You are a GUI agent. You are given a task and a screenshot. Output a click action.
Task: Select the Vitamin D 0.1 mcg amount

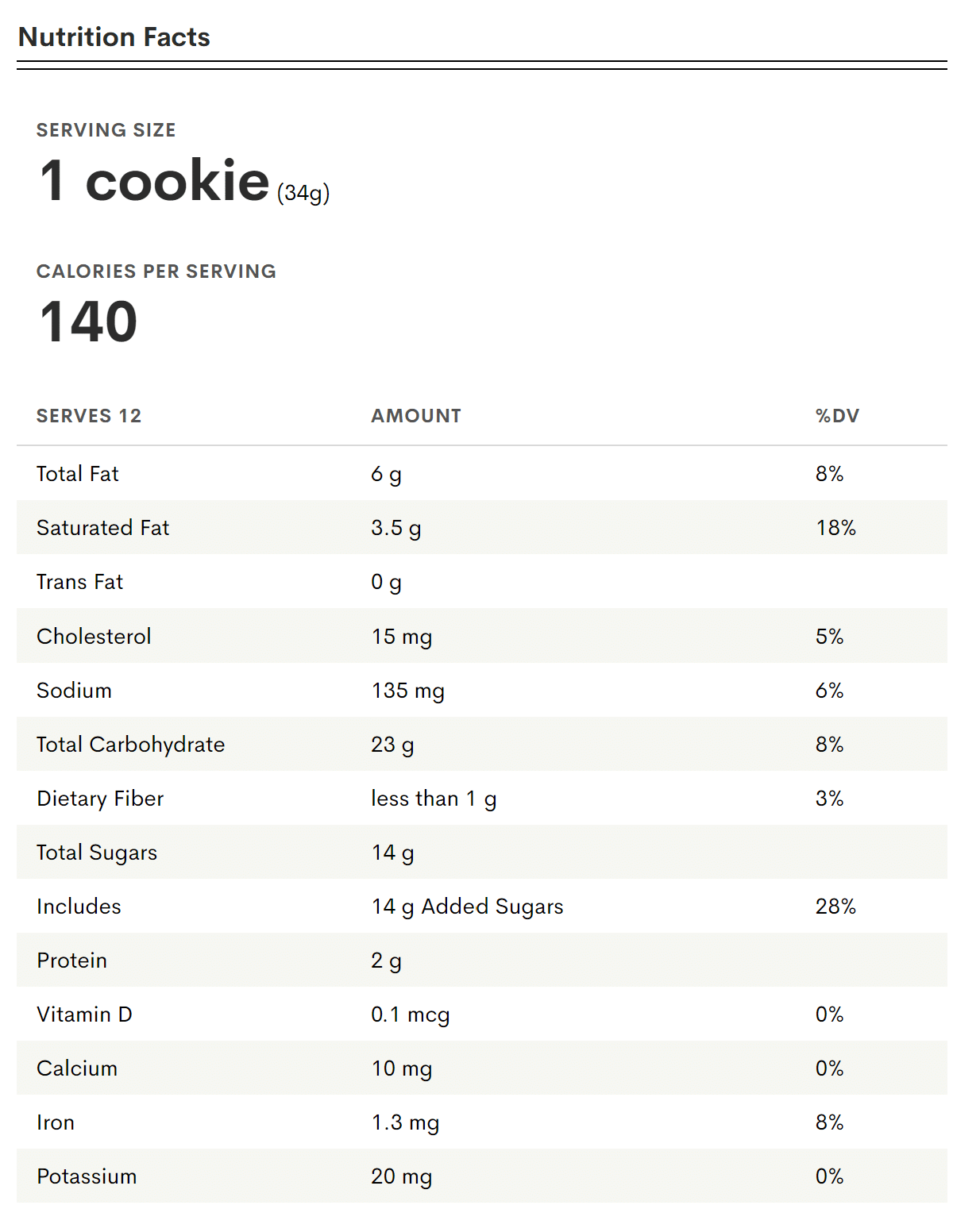[x=411, y=1014]
